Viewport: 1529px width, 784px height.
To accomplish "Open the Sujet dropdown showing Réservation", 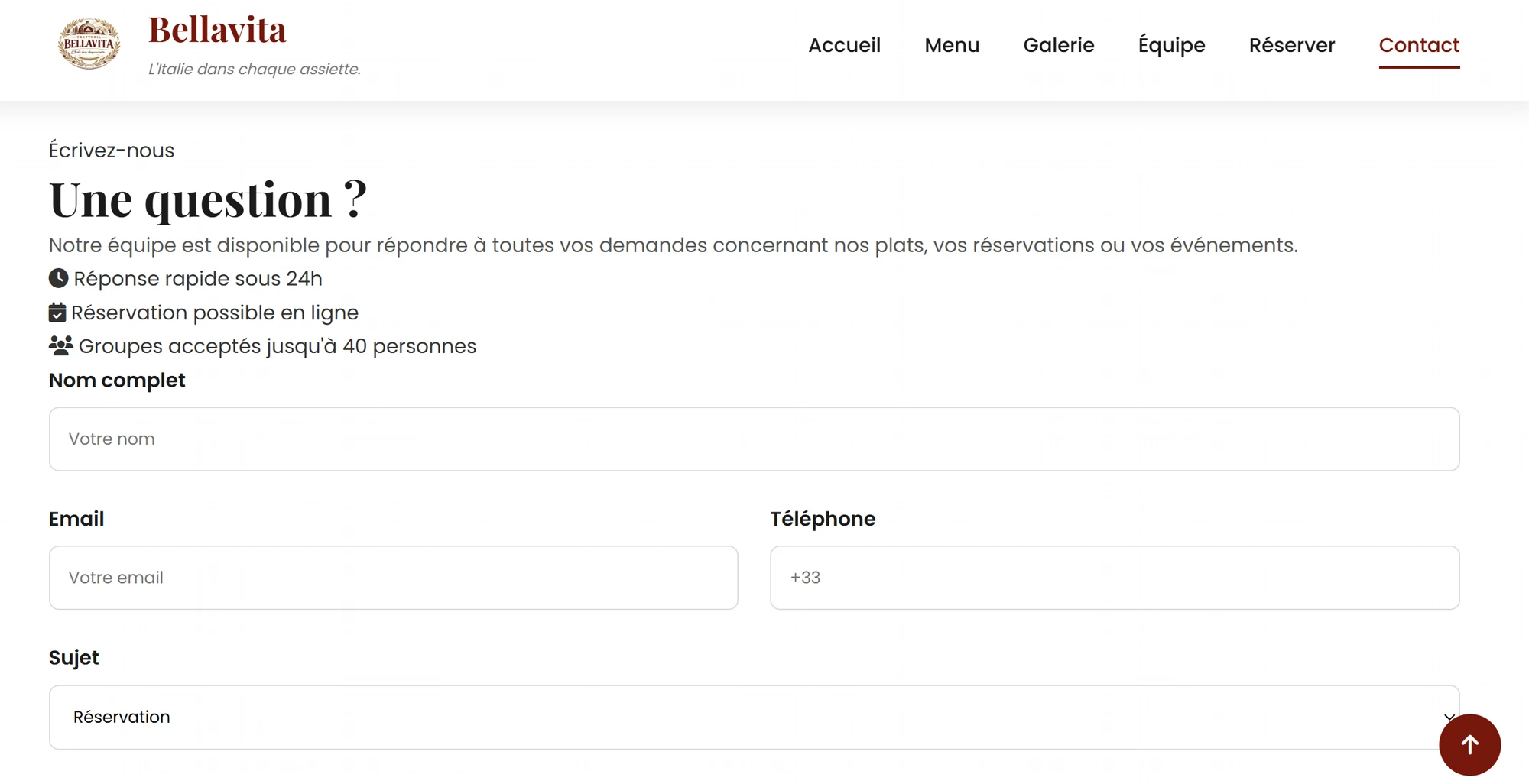I will (754, 717).
